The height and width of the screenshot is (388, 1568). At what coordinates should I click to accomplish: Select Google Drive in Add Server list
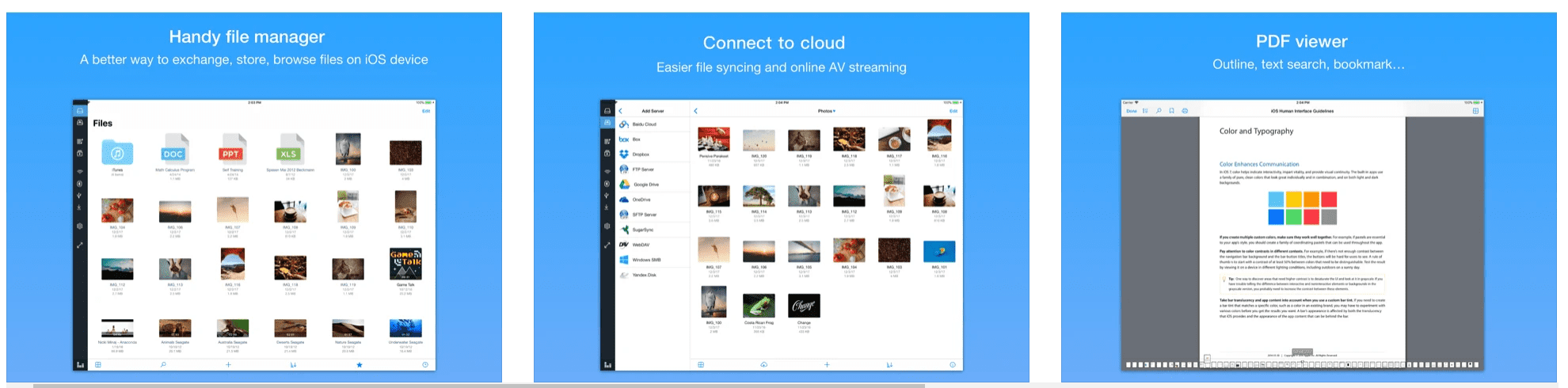click(x=645, y=184)
